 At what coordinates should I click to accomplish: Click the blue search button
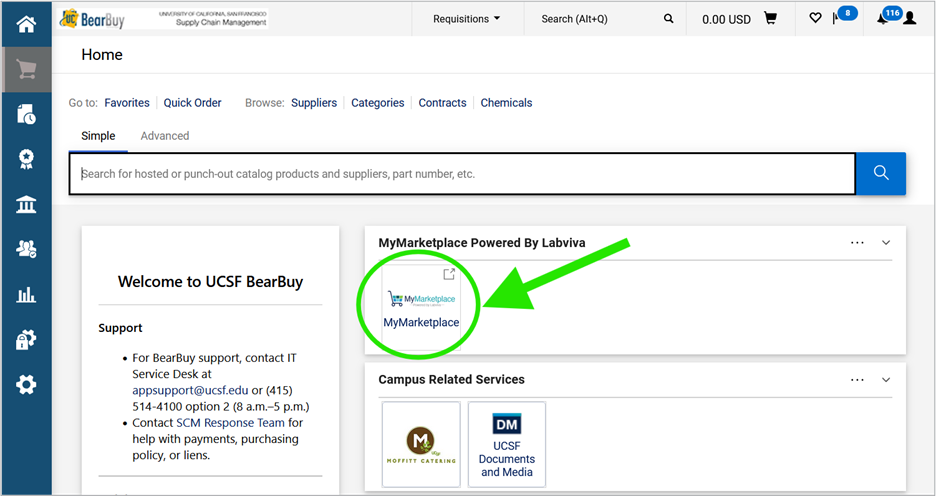click(881, 173)
